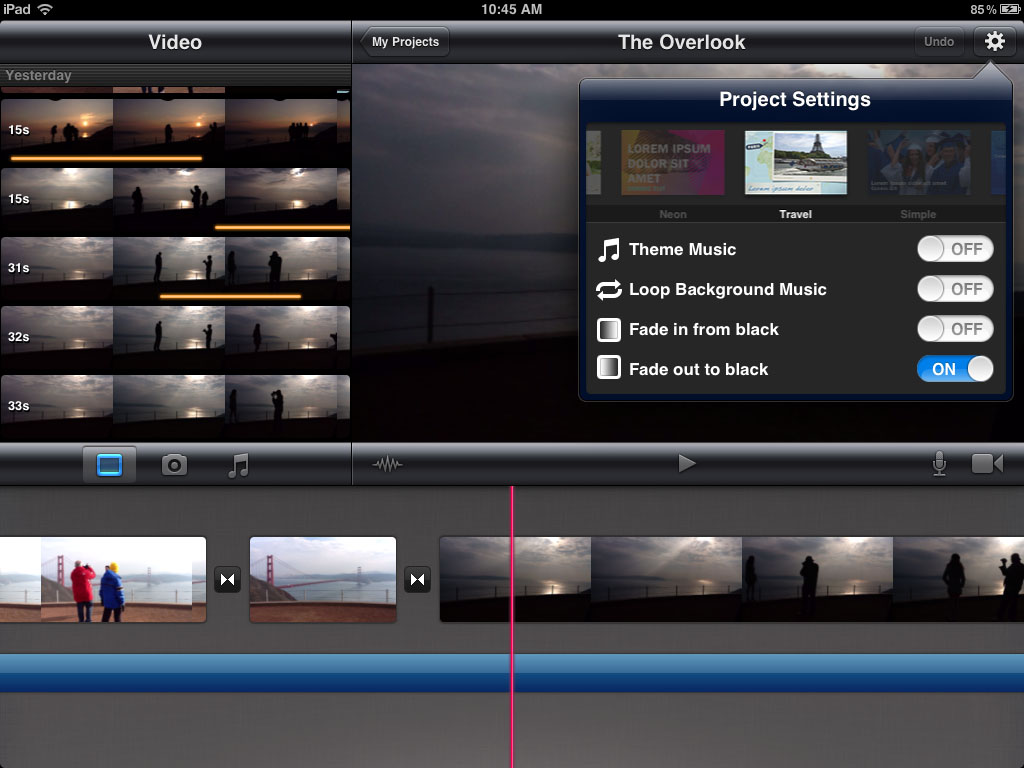Screen dimensions: 1024x768
Task: Select the video browser tab icon
Action: pyautogui.click(x=110, y=465)
